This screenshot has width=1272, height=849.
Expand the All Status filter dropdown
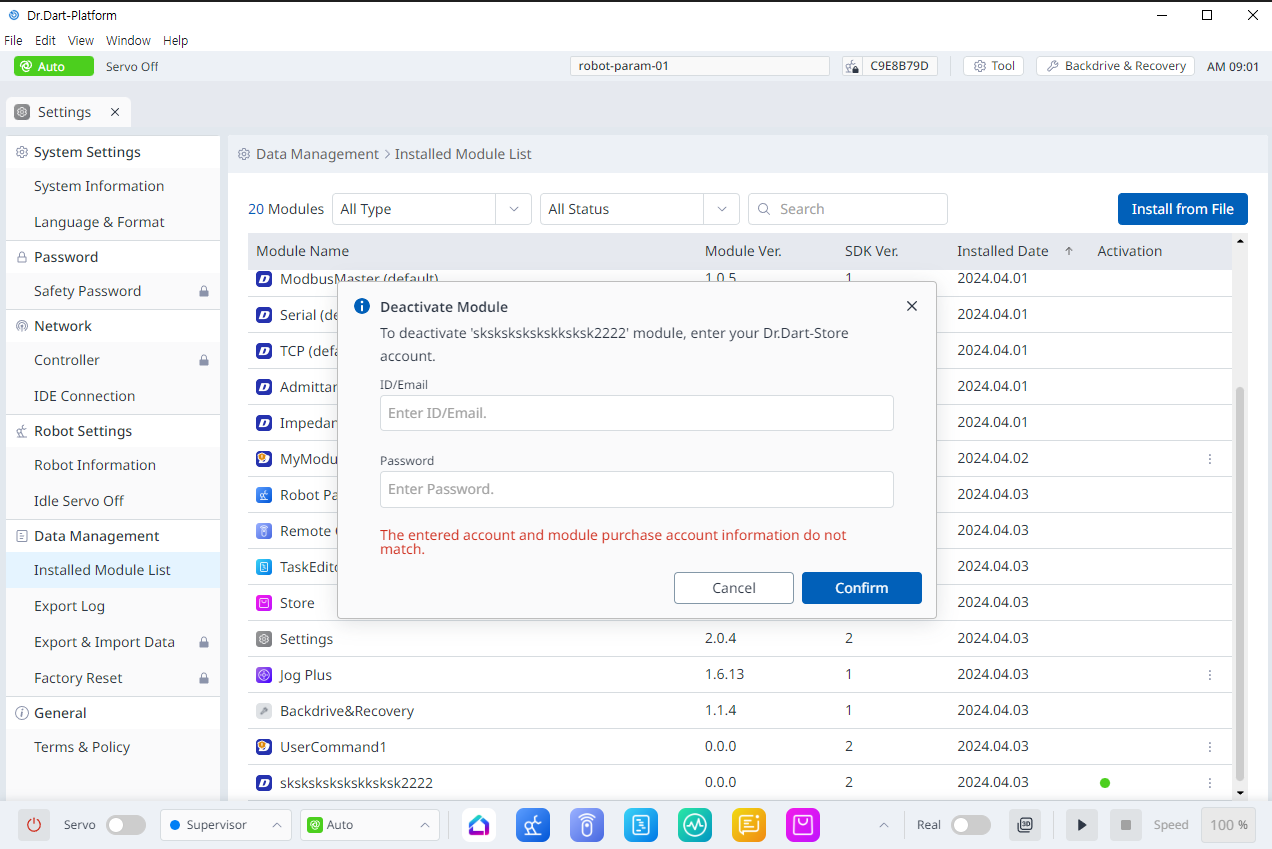click(x=638, y=209)
